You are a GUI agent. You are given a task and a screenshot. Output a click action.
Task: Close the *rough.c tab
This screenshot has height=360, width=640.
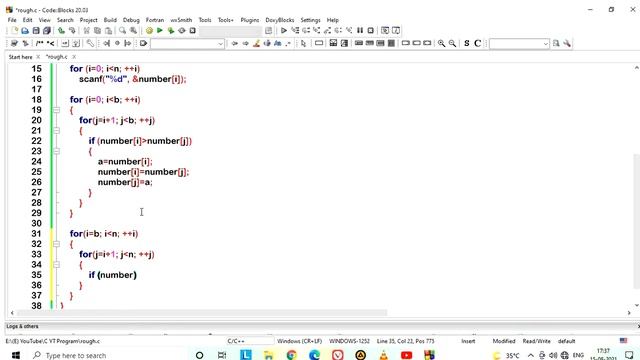tap(74, 57)
